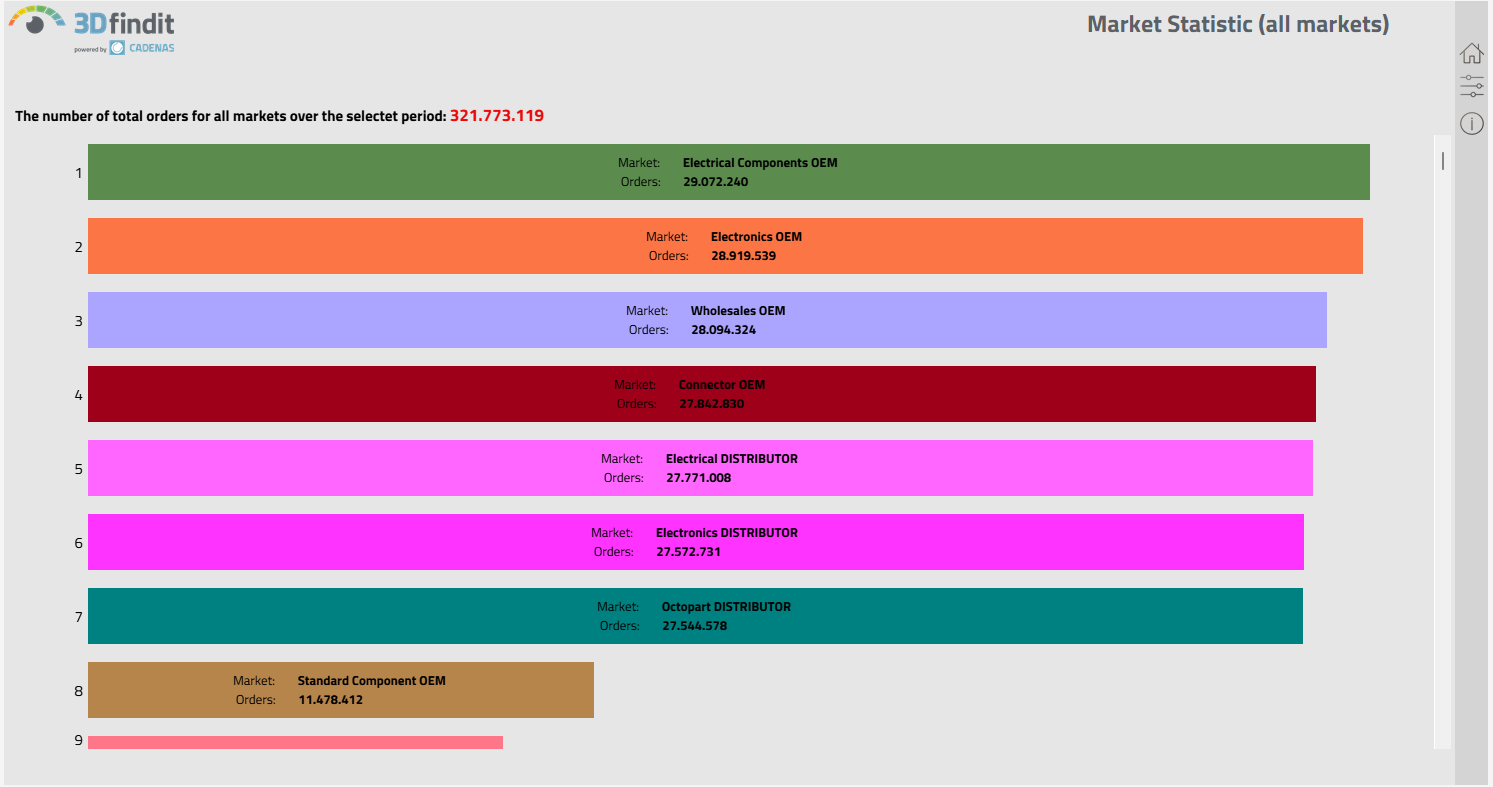
Task: Show information via the info icon
Action: 1471,123
